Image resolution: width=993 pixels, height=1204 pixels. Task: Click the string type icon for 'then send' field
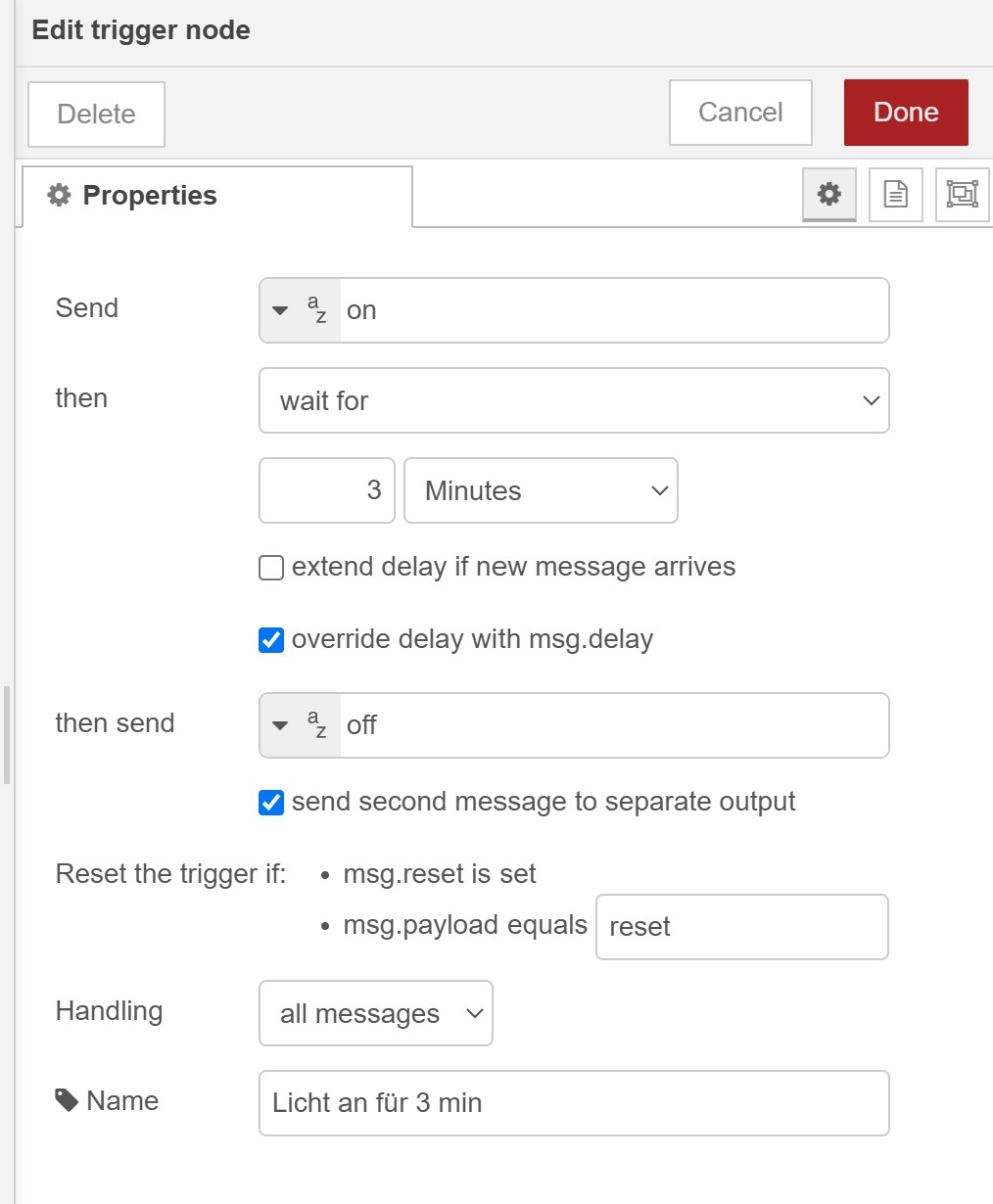(x=316, y=725)
